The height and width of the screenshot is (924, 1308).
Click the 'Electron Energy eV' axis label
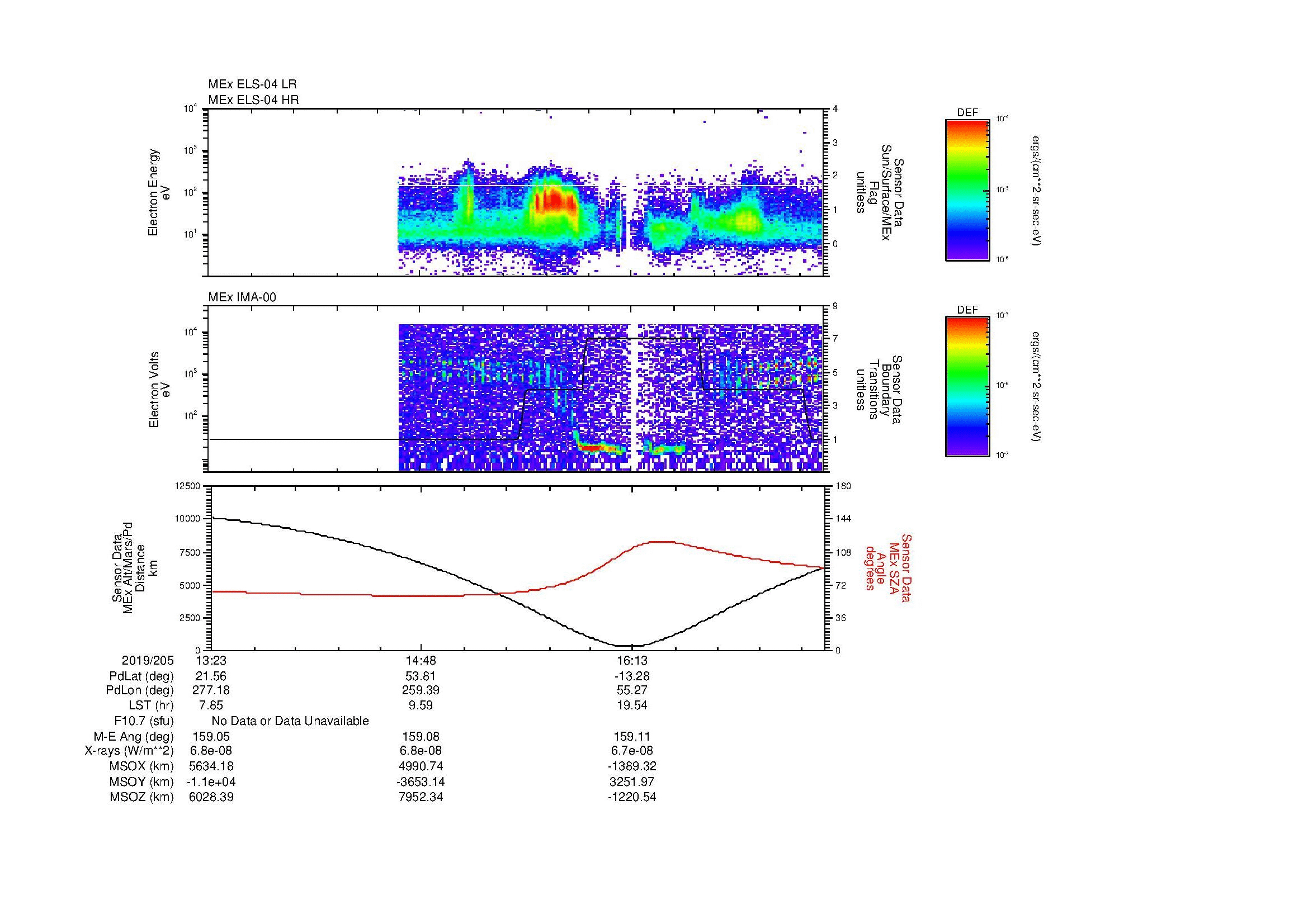click(159, 192)
